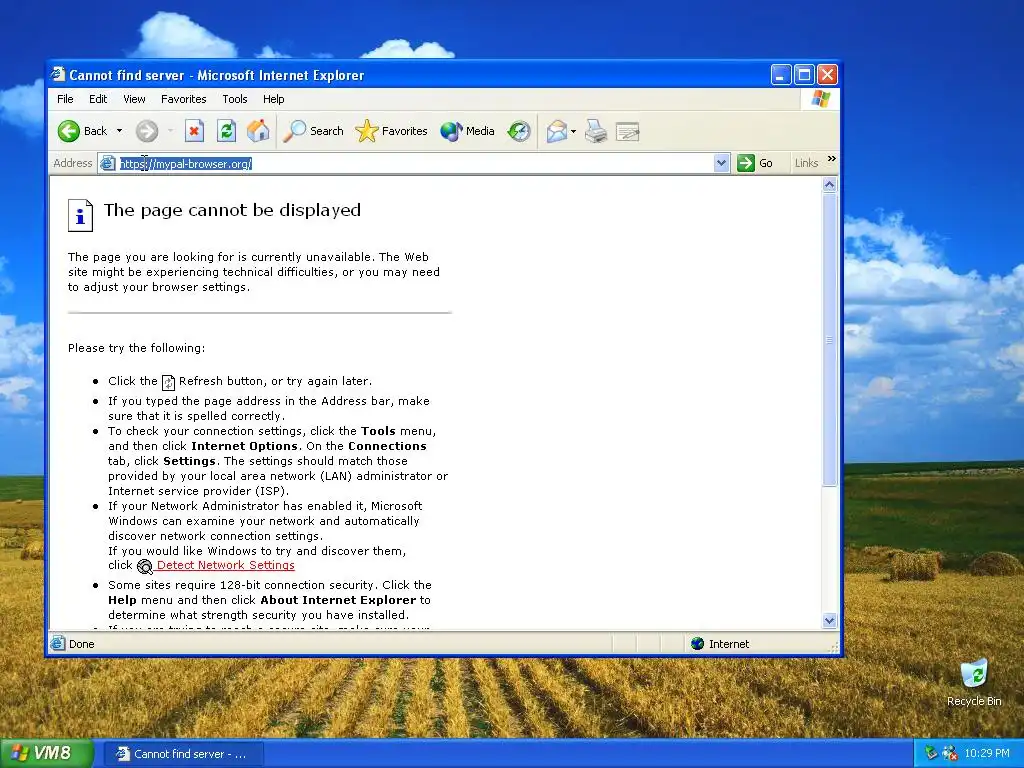The image size is (1024, 768).
Task: Click the address bar URL field
Action: [415, 164]
